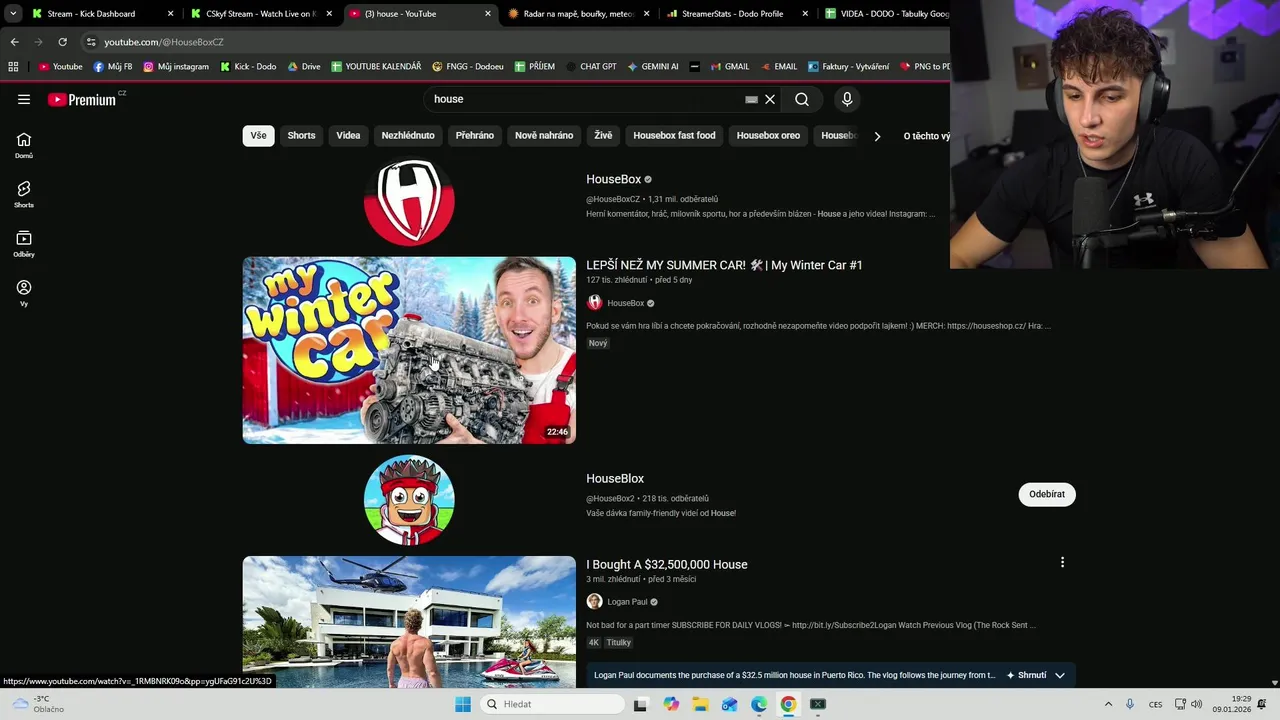Viewport: 1280px width, 720px height.
Task: Click the HouseBox channel avatar
Action: [409, 201]
